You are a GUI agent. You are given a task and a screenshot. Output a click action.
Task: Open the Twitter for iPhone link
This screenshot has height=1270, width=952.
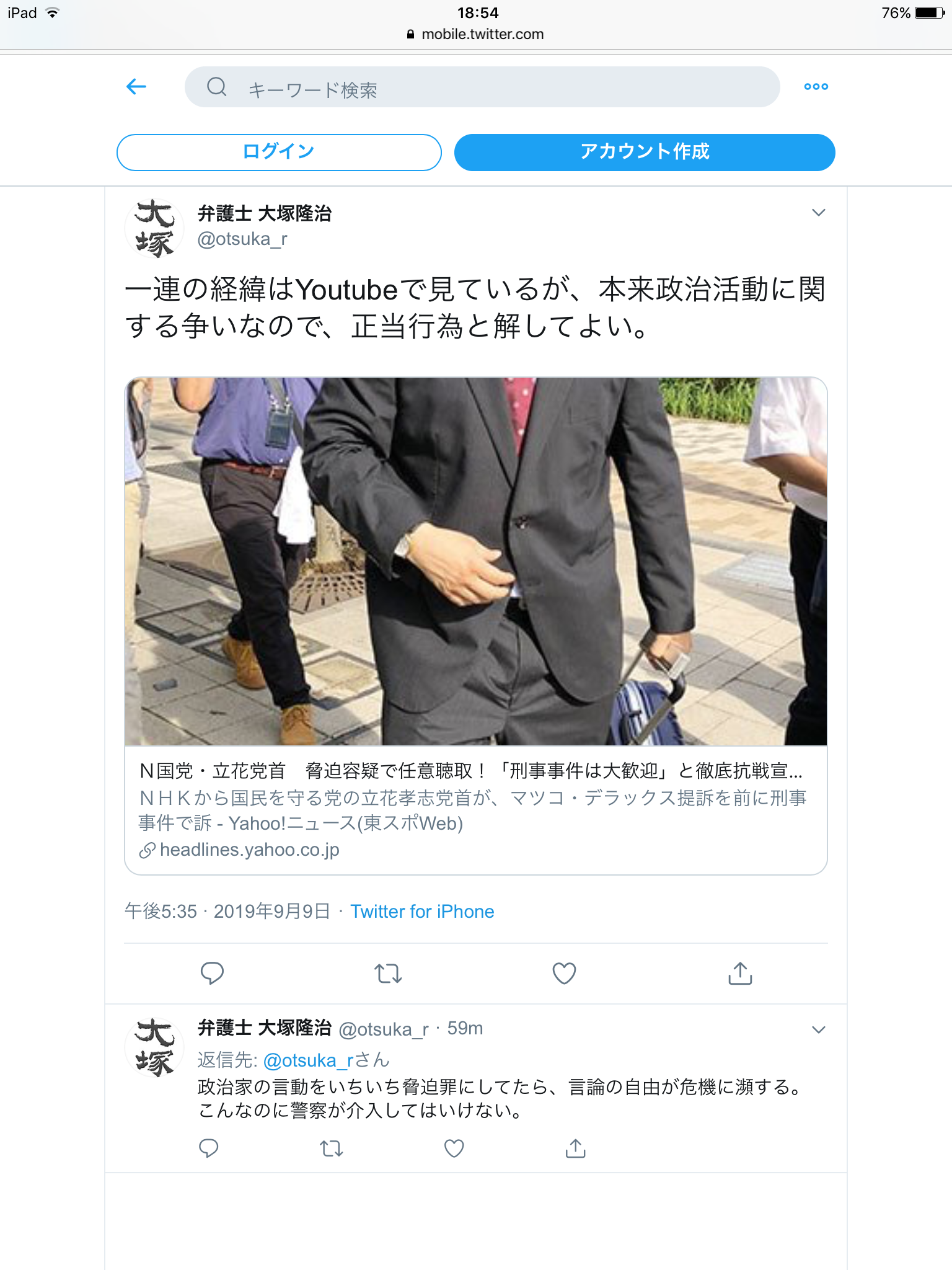pyautogui.click(x=422, y=912)
